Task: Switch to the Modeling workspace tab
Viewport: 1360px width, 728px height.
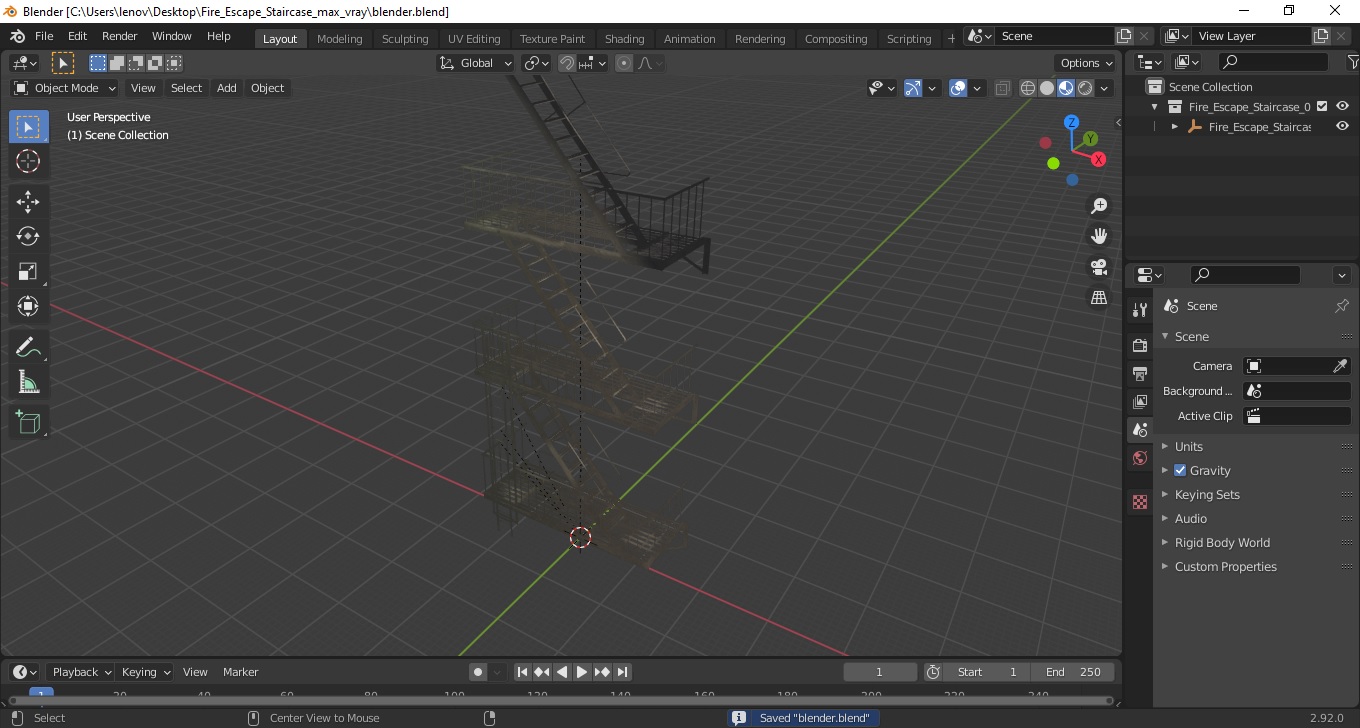Action: point(340,39)
